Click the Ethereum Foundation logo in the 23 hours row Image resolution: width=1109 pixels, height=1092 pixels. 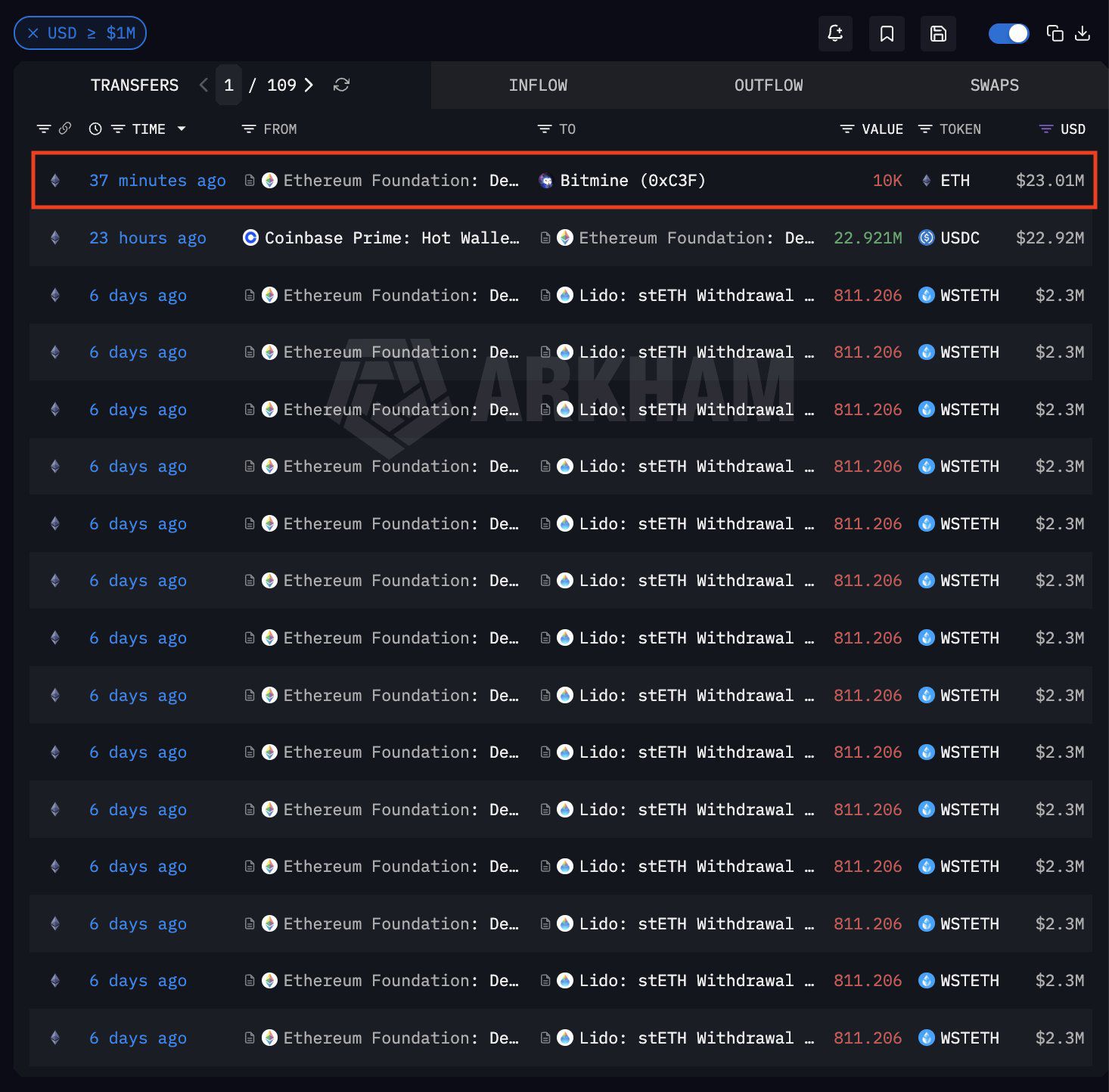565,238
